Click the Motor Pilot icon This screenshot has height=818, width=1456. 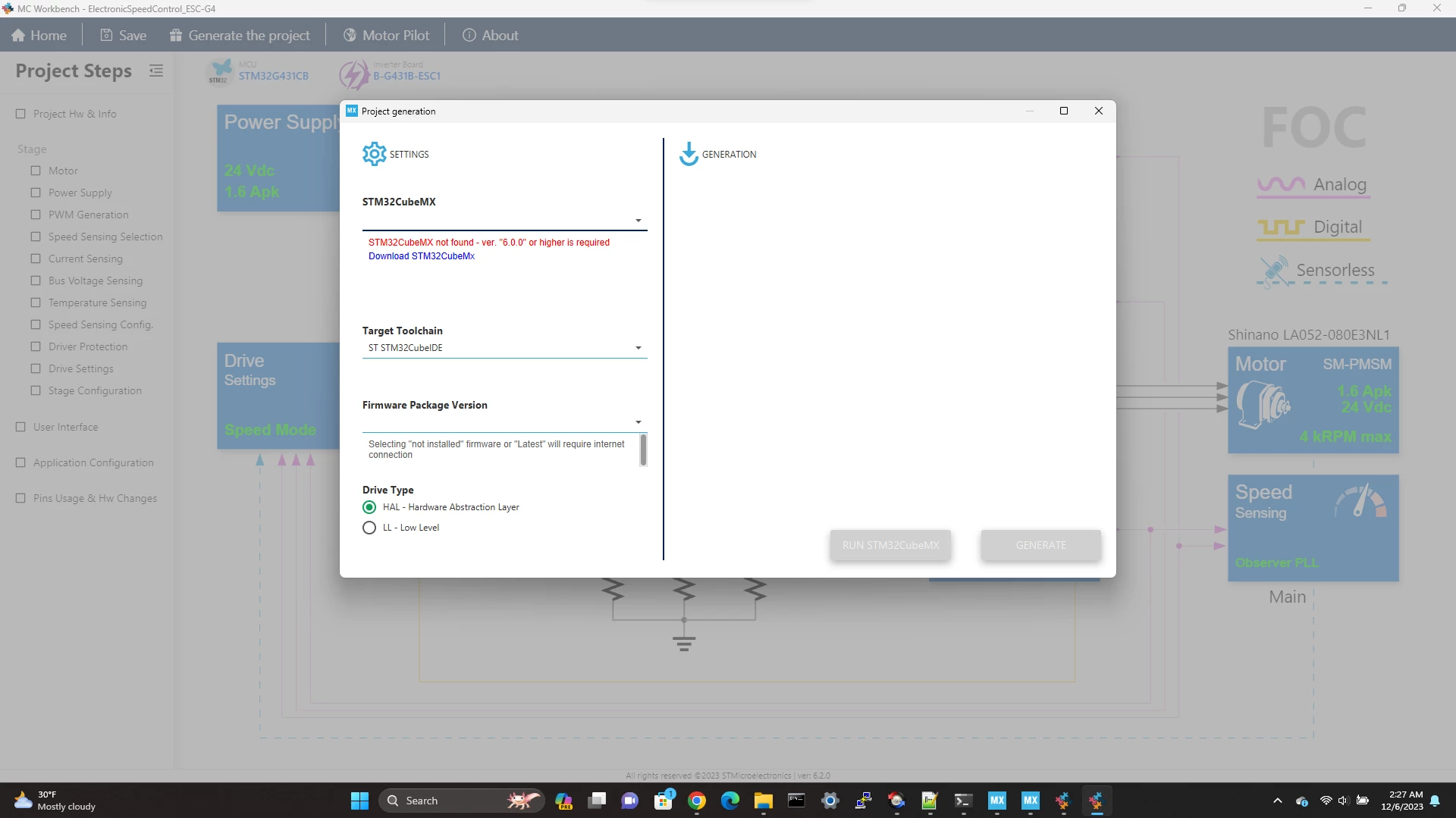[350, 36]
